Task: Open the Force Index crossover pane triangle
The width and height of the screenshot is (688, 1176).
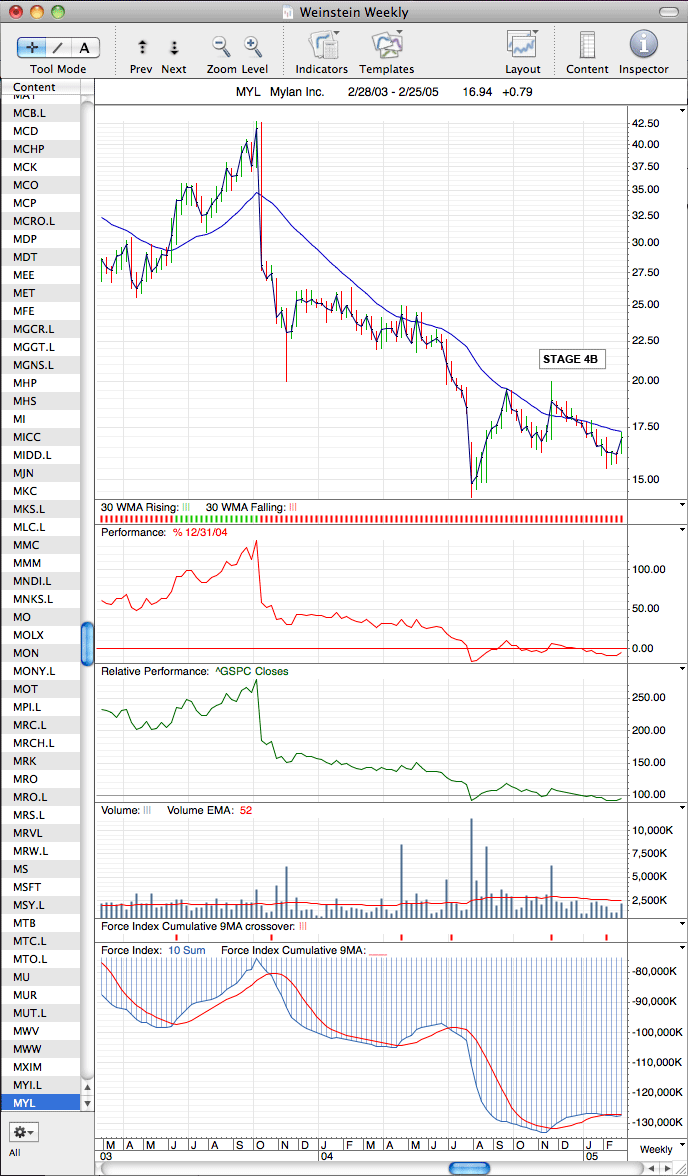Action: click(x=682, y=924)
